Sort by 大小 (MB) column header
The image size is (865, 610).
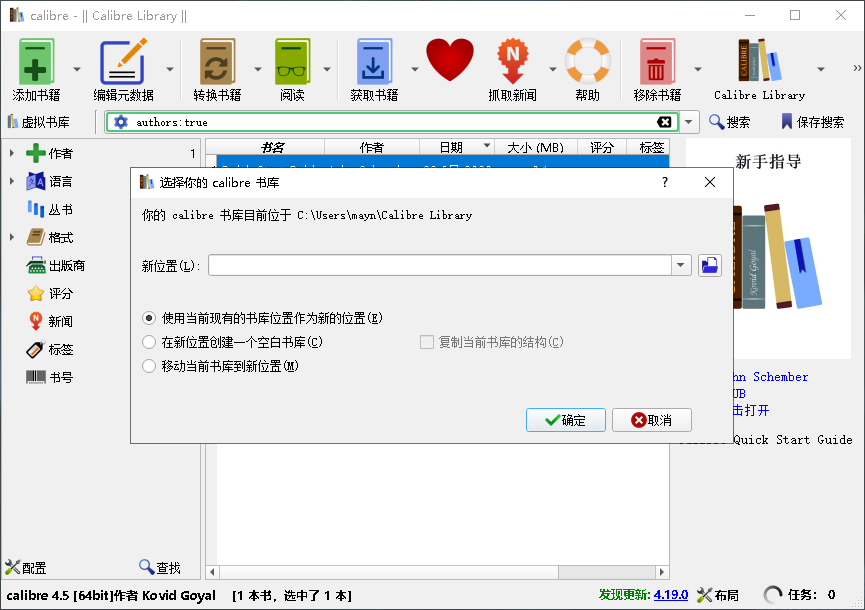535,147
